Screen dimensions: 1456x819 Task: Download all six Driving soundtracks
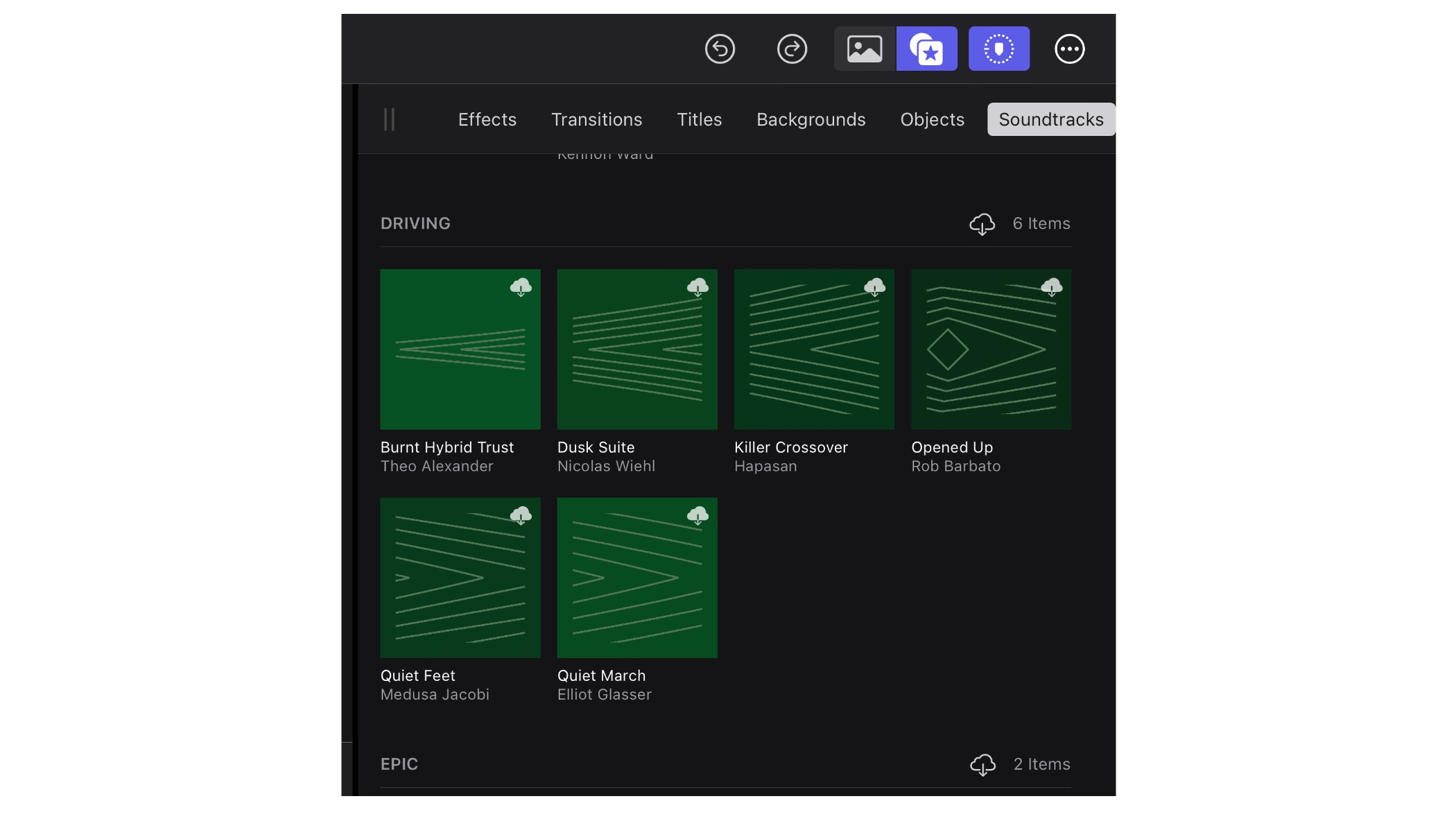pos(982,223)
